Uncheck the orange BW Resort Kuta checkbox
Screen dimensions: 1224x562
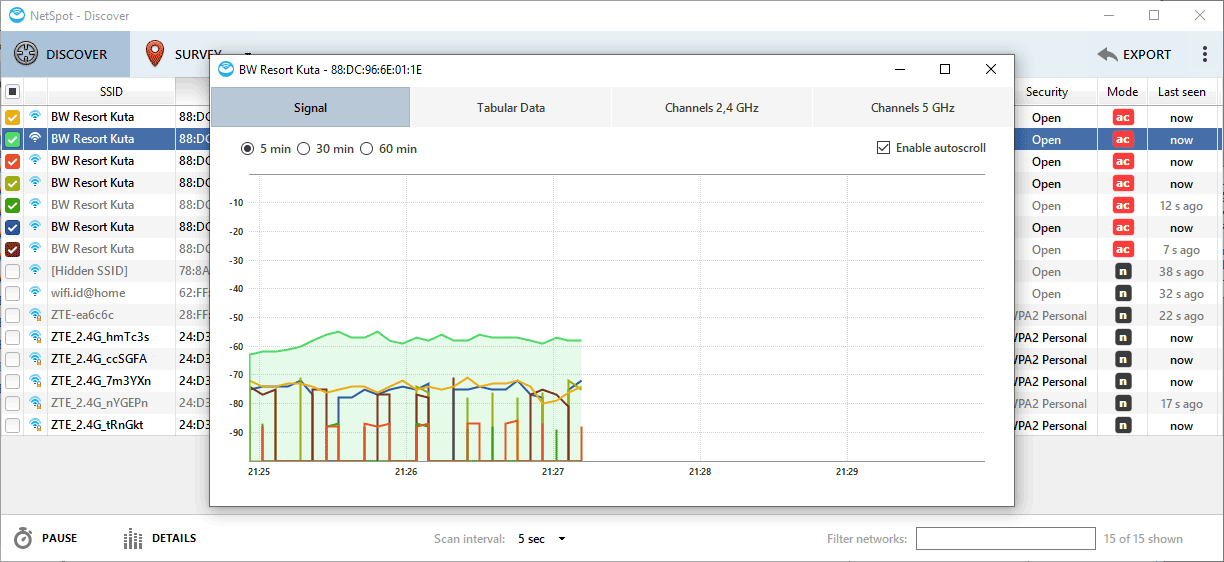coord(12,117)
